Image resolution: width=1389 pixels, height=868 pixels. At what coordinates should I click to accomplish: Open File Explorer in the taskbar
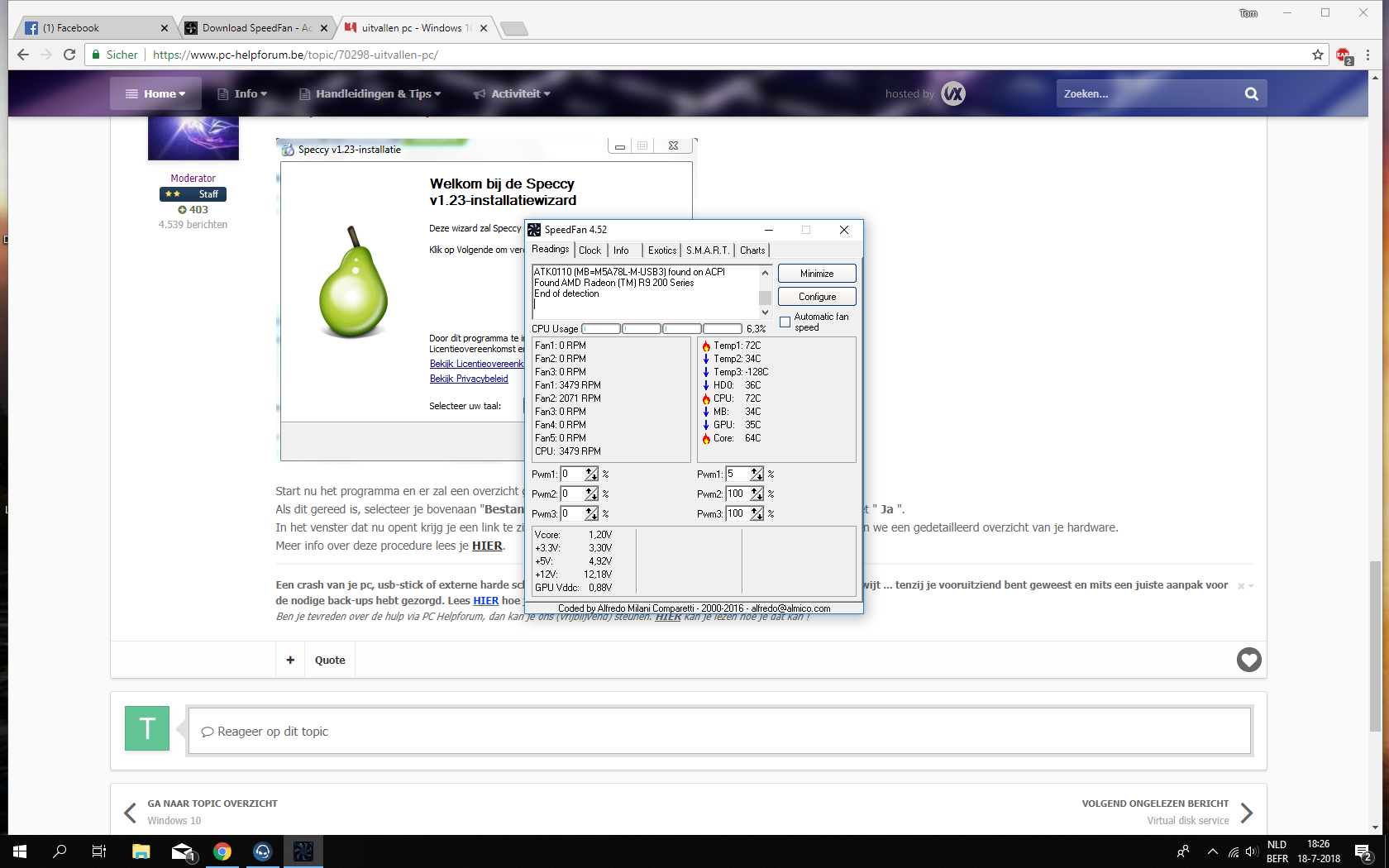[x=141, y=851]
